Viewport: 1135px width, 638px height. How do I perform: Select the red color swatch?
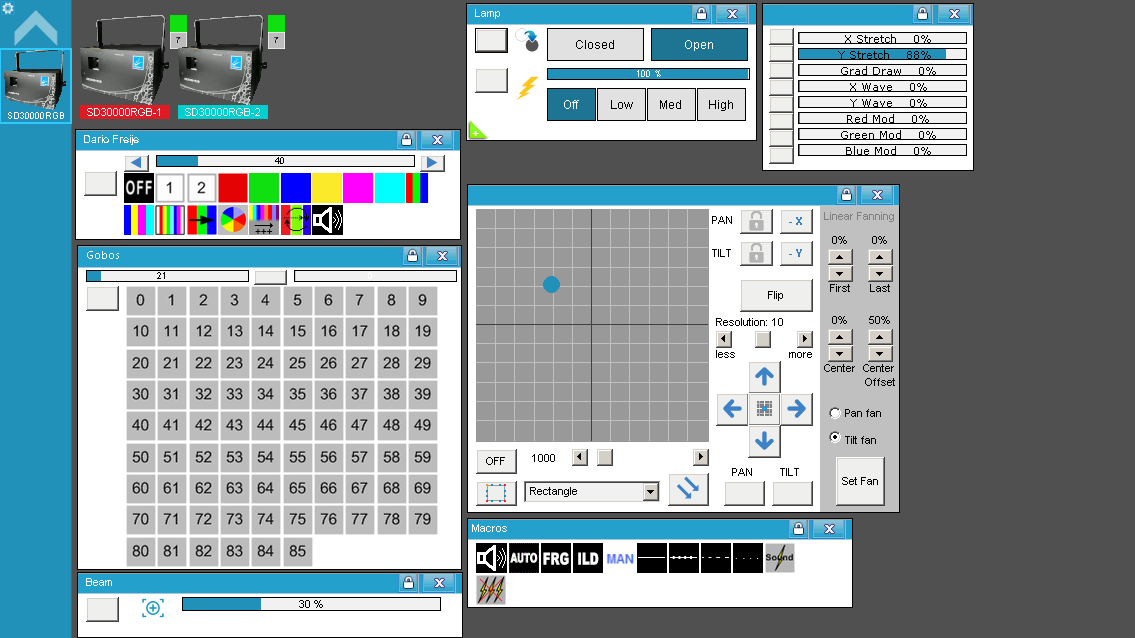pyautogui.click(x=232, y=188)
